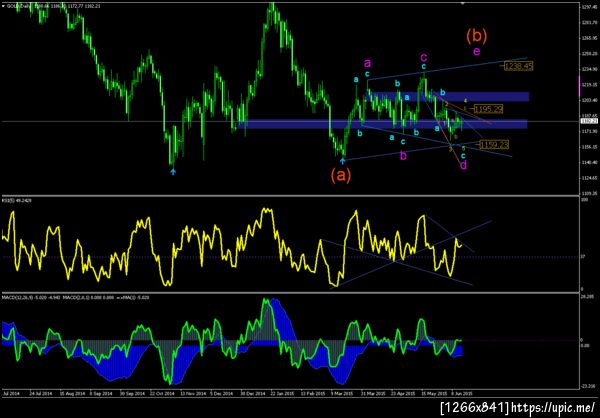Click the chart shift triangle on the top edge
Screen dimensions: 600x418
(463, 3)
